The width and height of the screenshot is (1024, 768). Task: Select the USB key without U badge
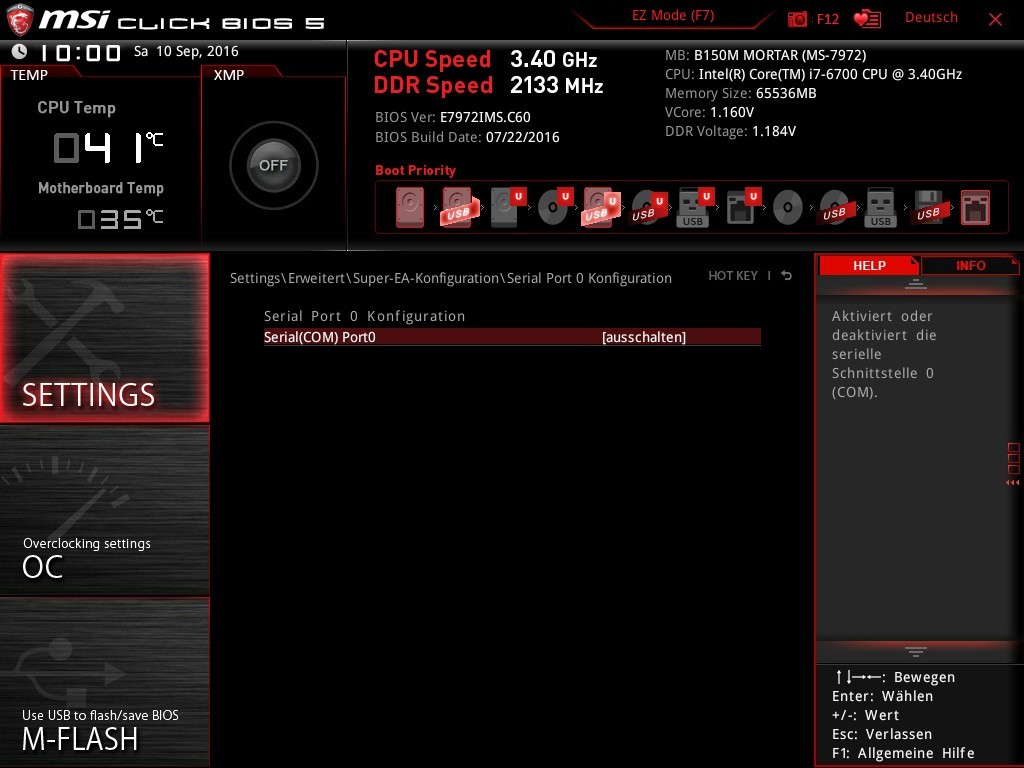point(880,208)
